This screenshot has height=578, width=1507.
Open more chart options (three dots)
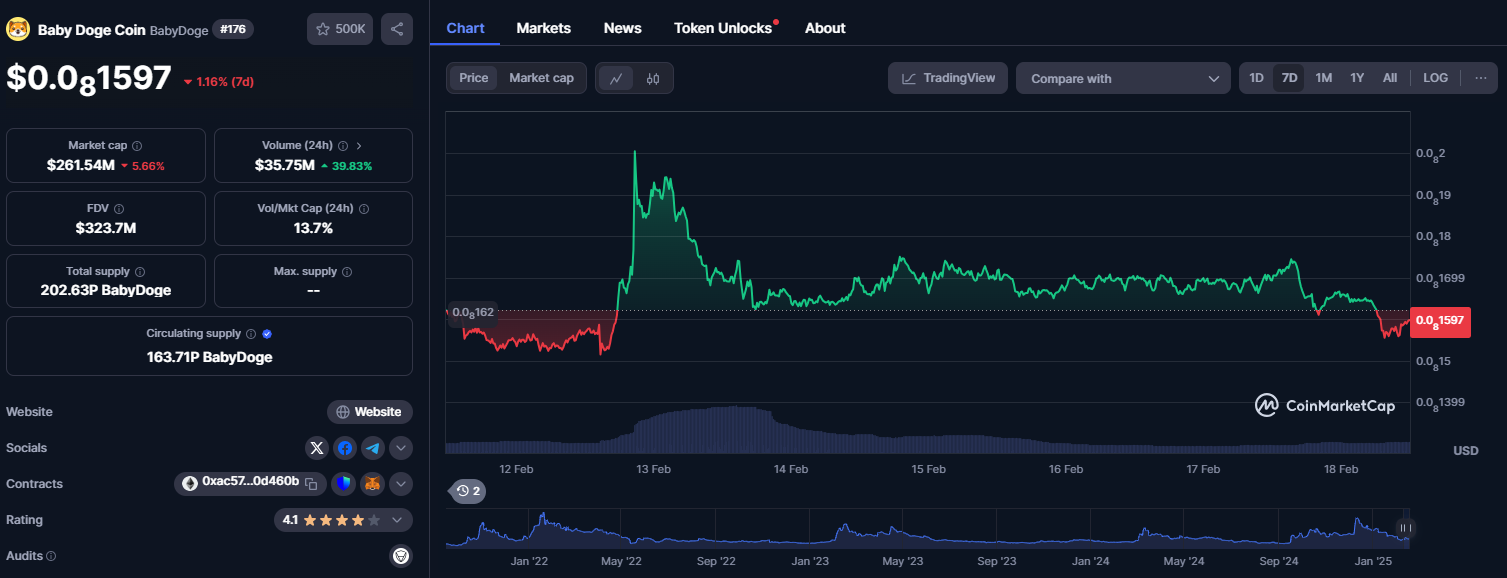1481,78
